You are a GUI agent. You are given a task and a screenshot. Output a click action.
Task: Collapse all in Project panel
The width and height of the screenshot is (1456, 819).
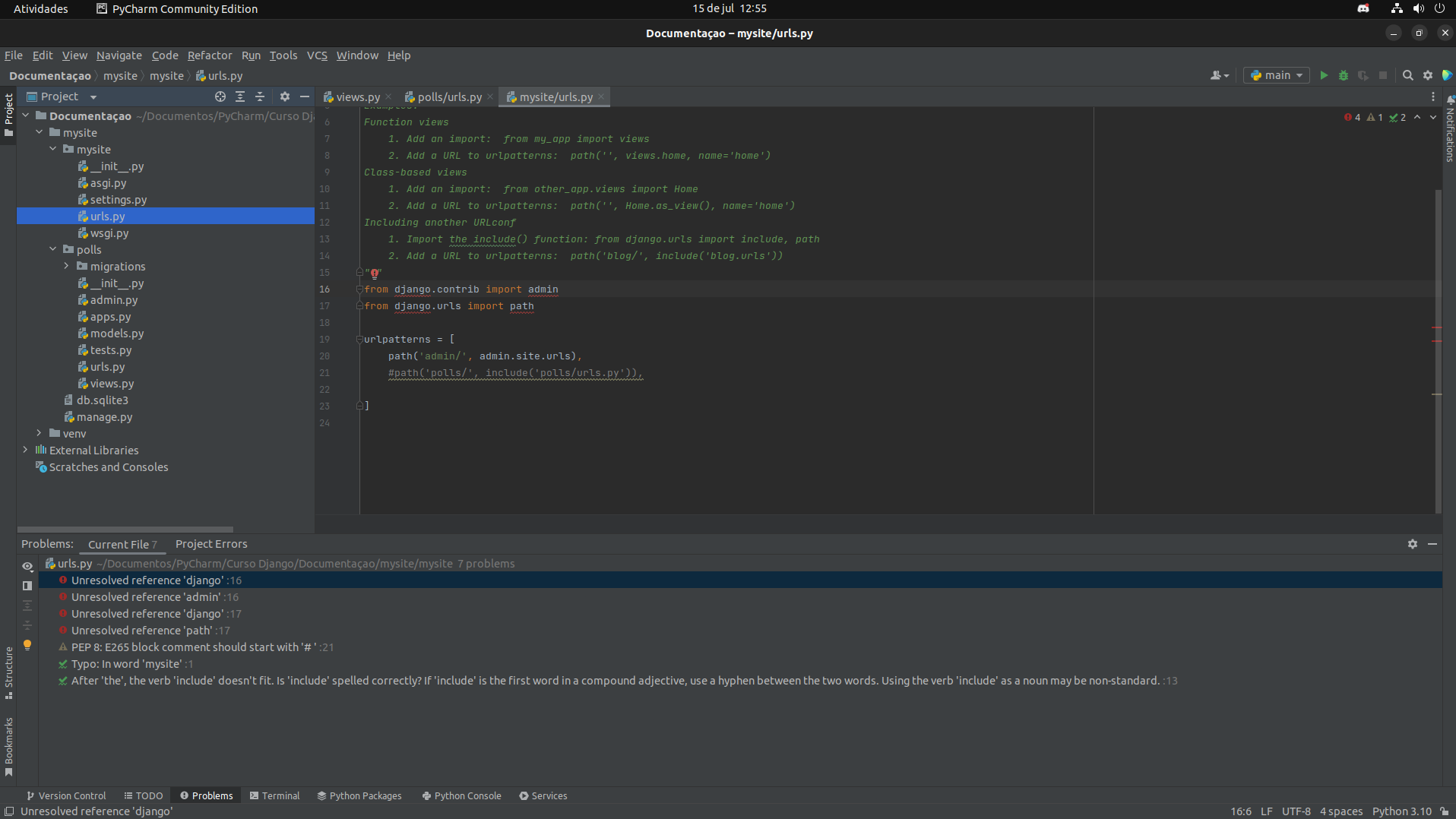[260, 96]
